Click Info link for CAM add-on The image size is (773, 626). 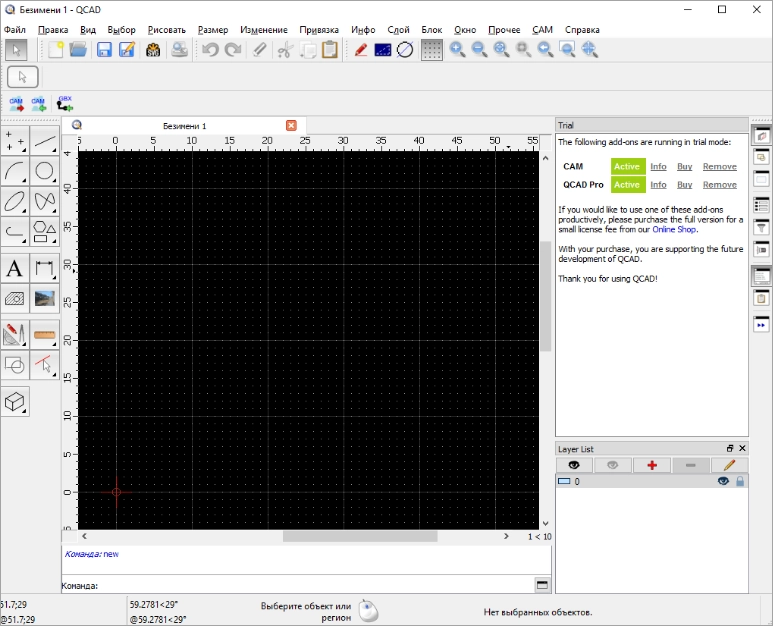coord(658,167)
